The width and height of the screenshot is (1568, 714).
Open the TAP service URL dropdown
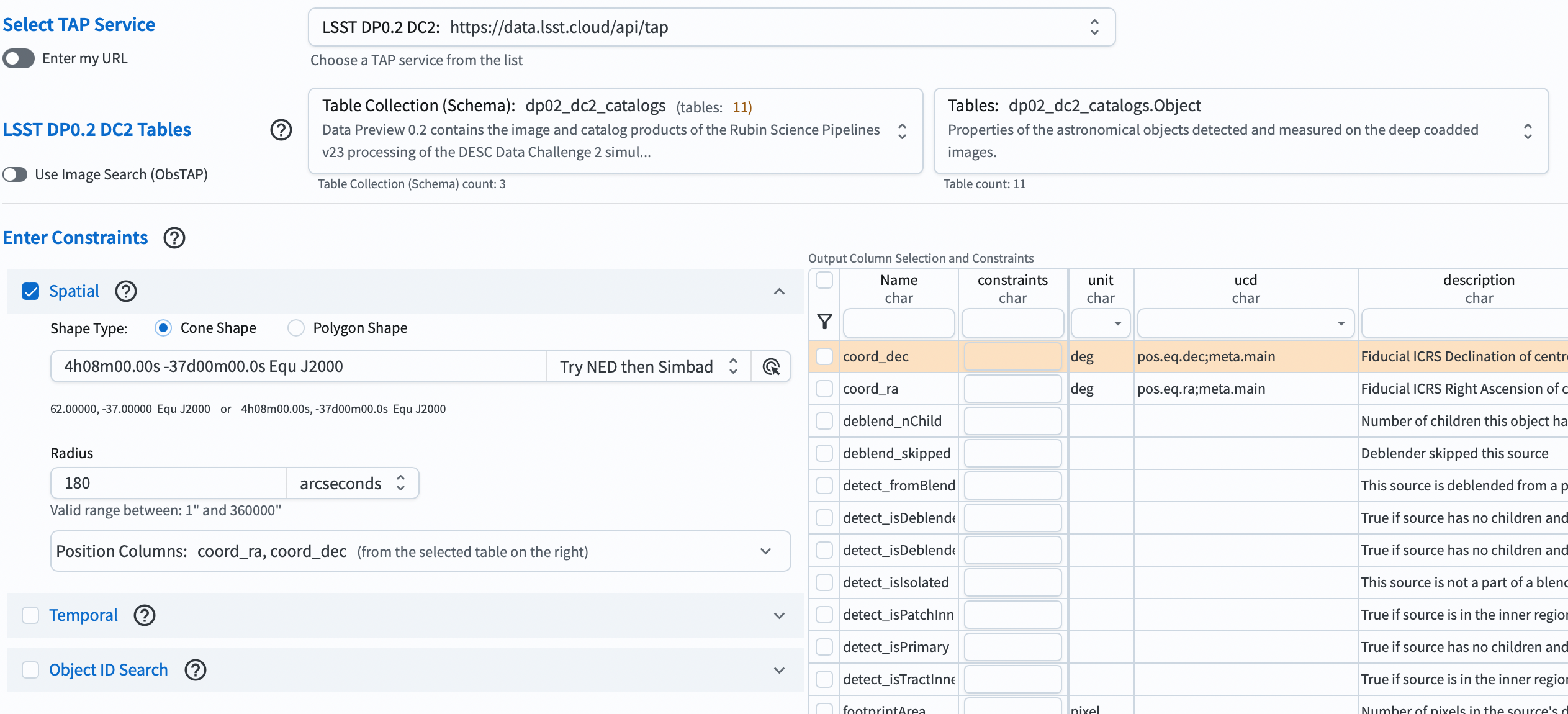711,27
